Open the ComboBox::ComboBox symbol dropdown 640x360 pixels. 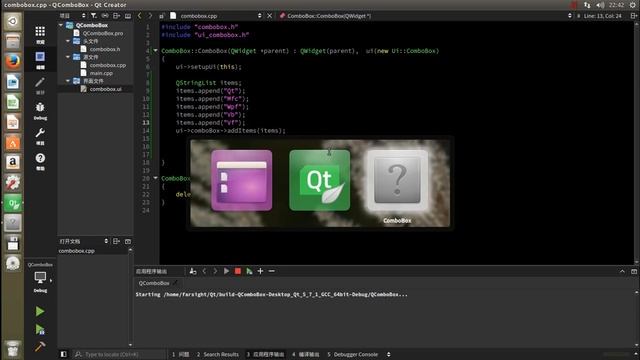click(570, 16)
